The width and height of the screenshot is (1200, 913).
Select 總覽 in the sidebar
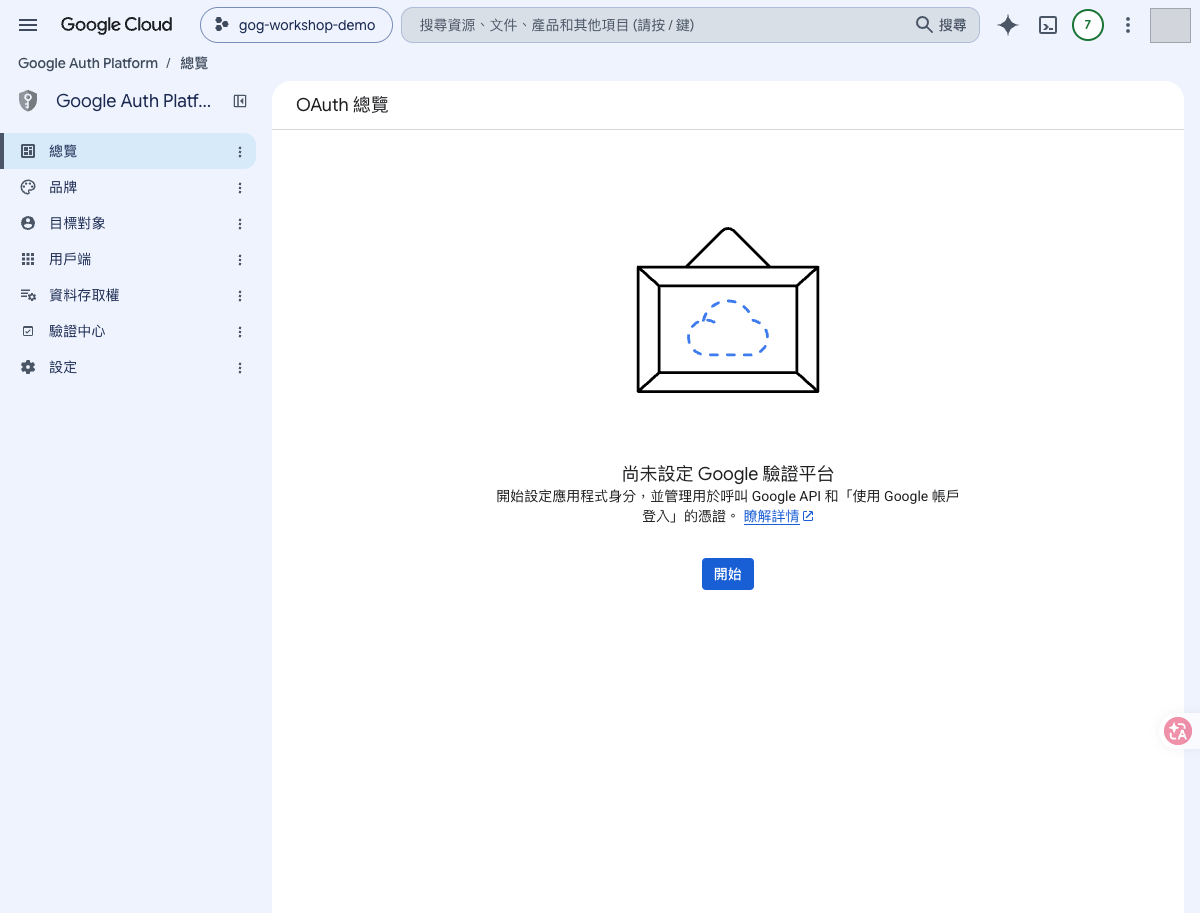(x=128, y=151)
